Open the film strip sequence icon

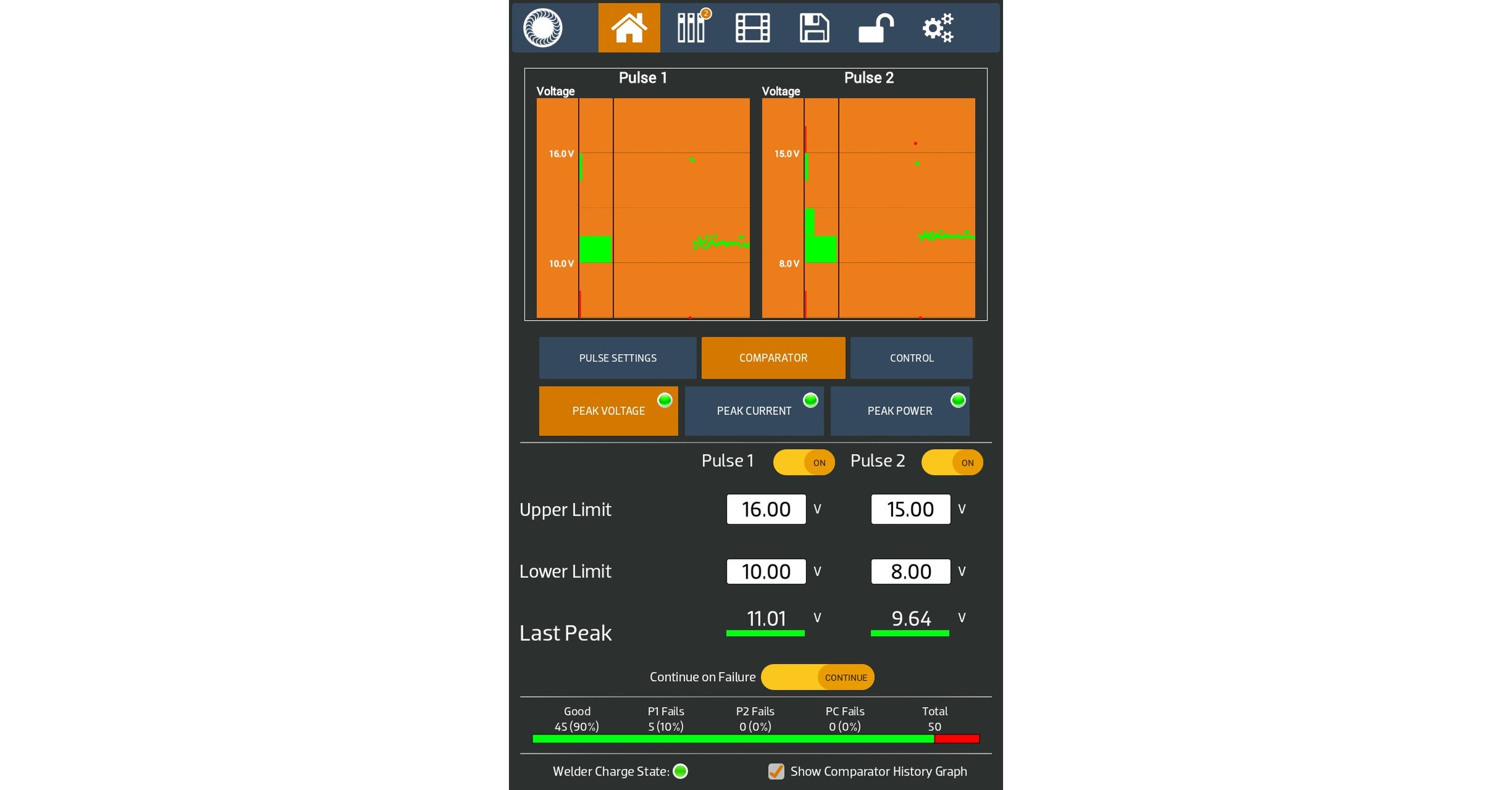coord(753,27)
